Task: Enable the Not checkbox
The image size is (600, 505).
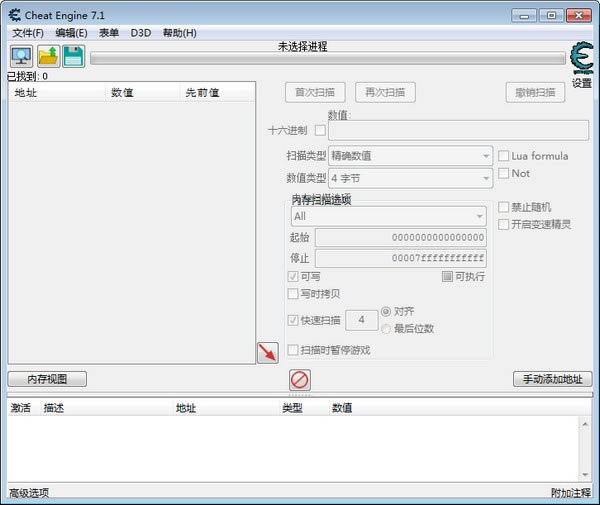Action: 504,173
